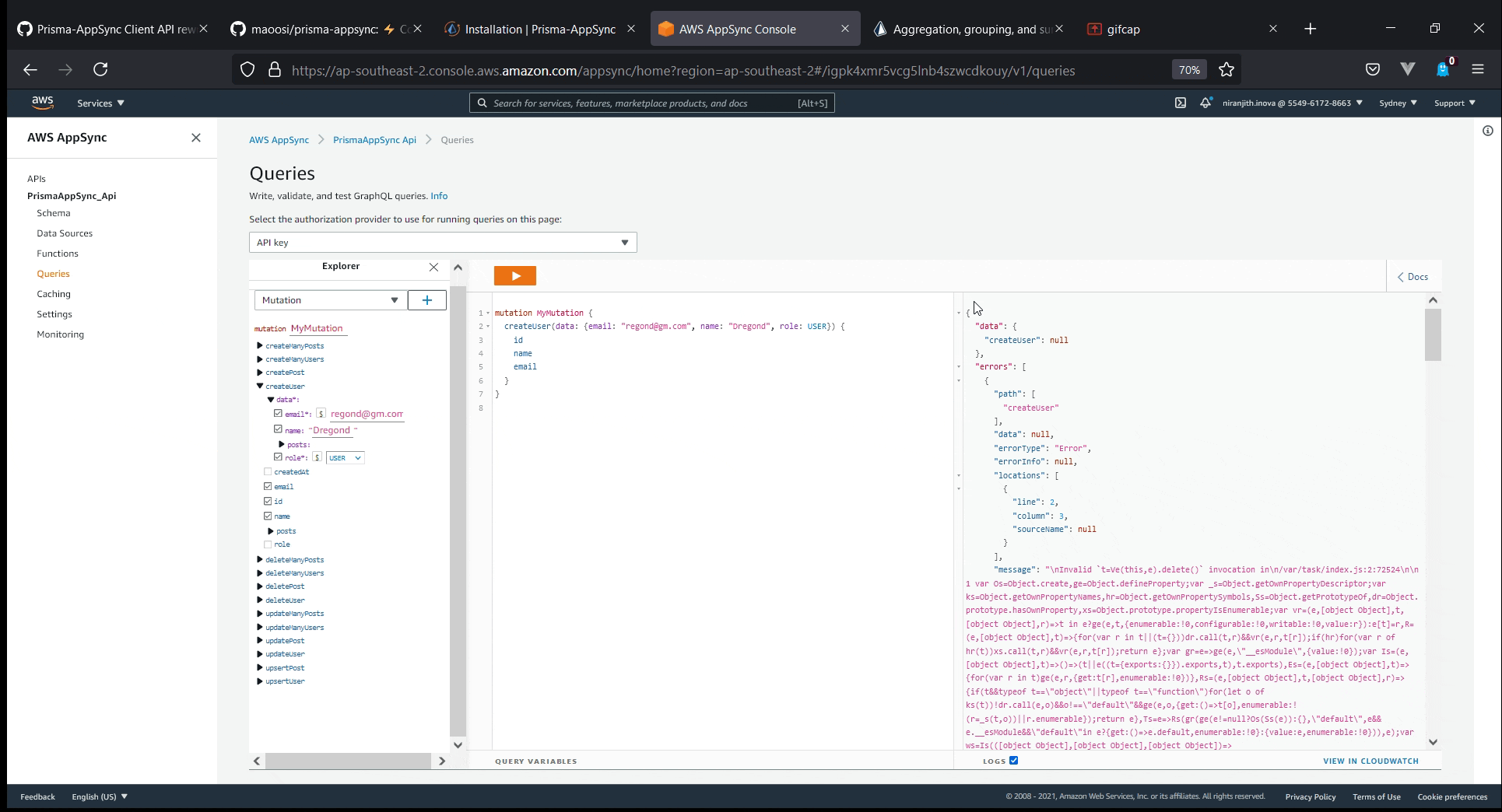1502x812 pixels.
Task: Open the Docs panel
Action: click(1413, 277)
